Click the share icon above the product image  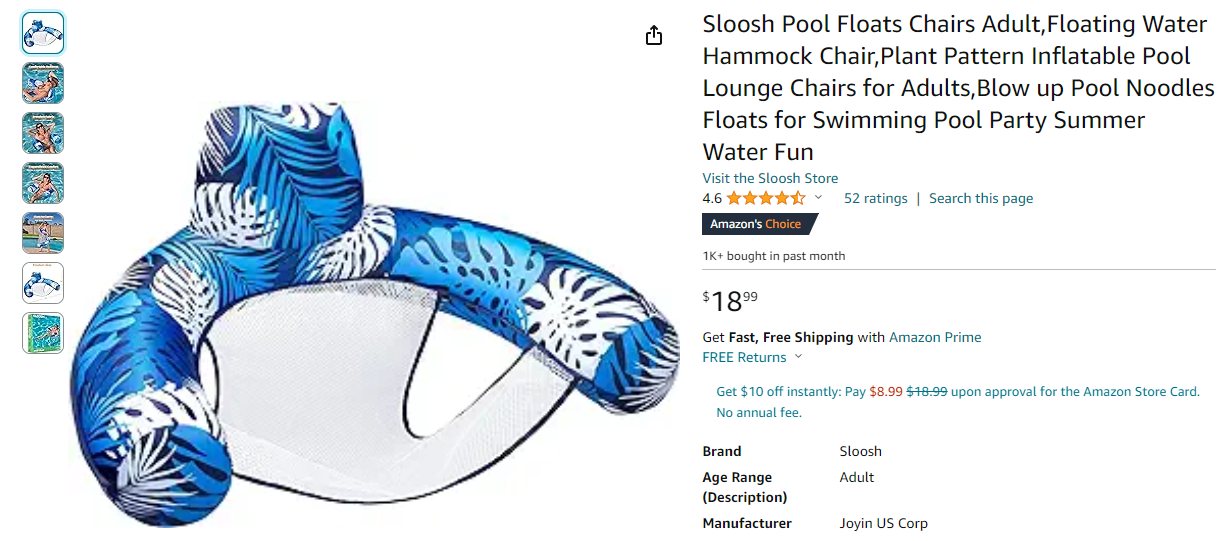(x=654, y=36)
